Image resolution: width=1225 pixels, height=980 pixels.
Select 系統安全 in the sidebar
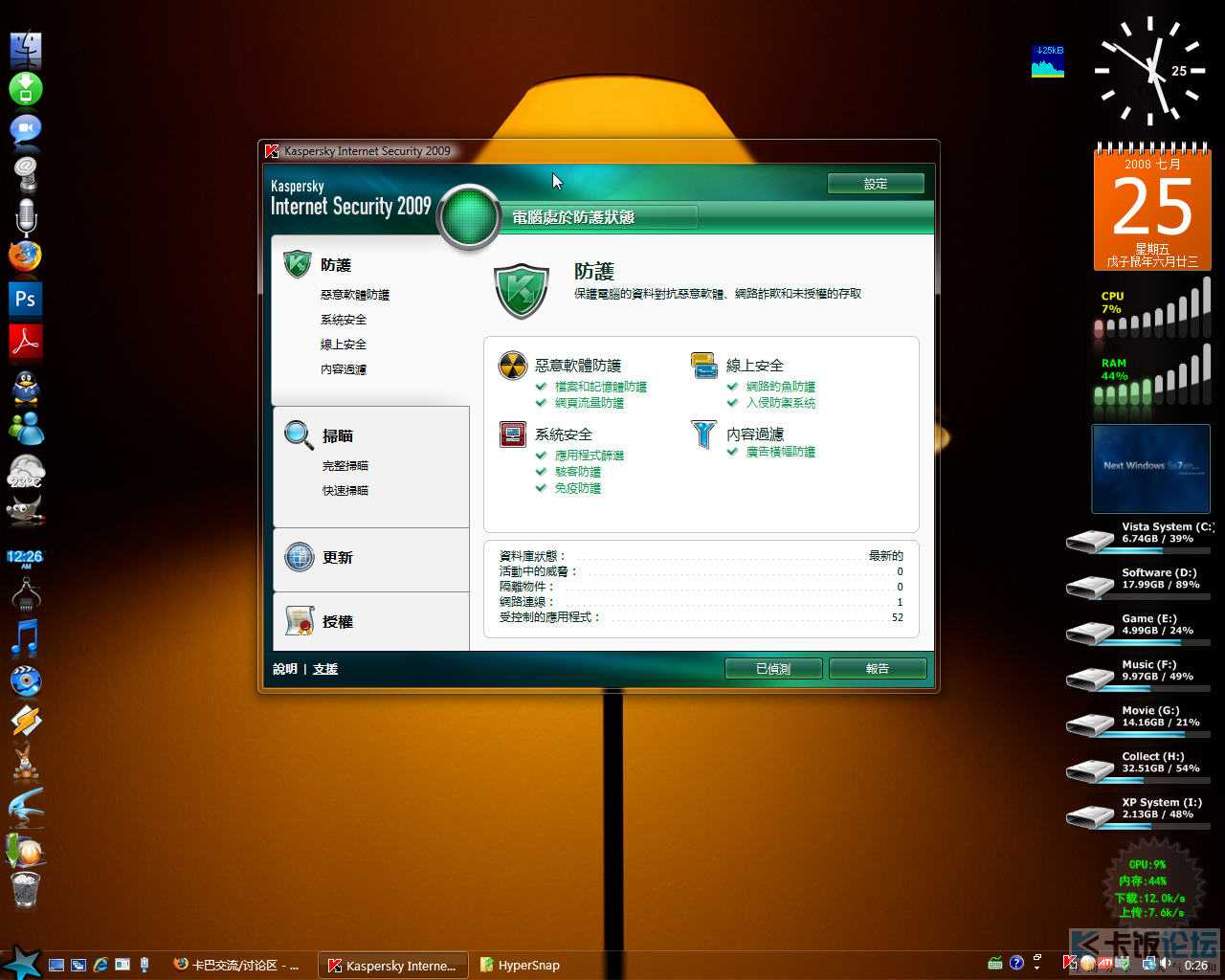pos(344,320)
